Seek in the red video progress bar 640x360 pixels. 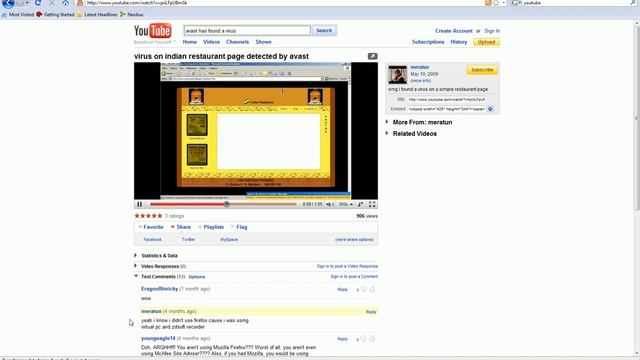[223, 204]
